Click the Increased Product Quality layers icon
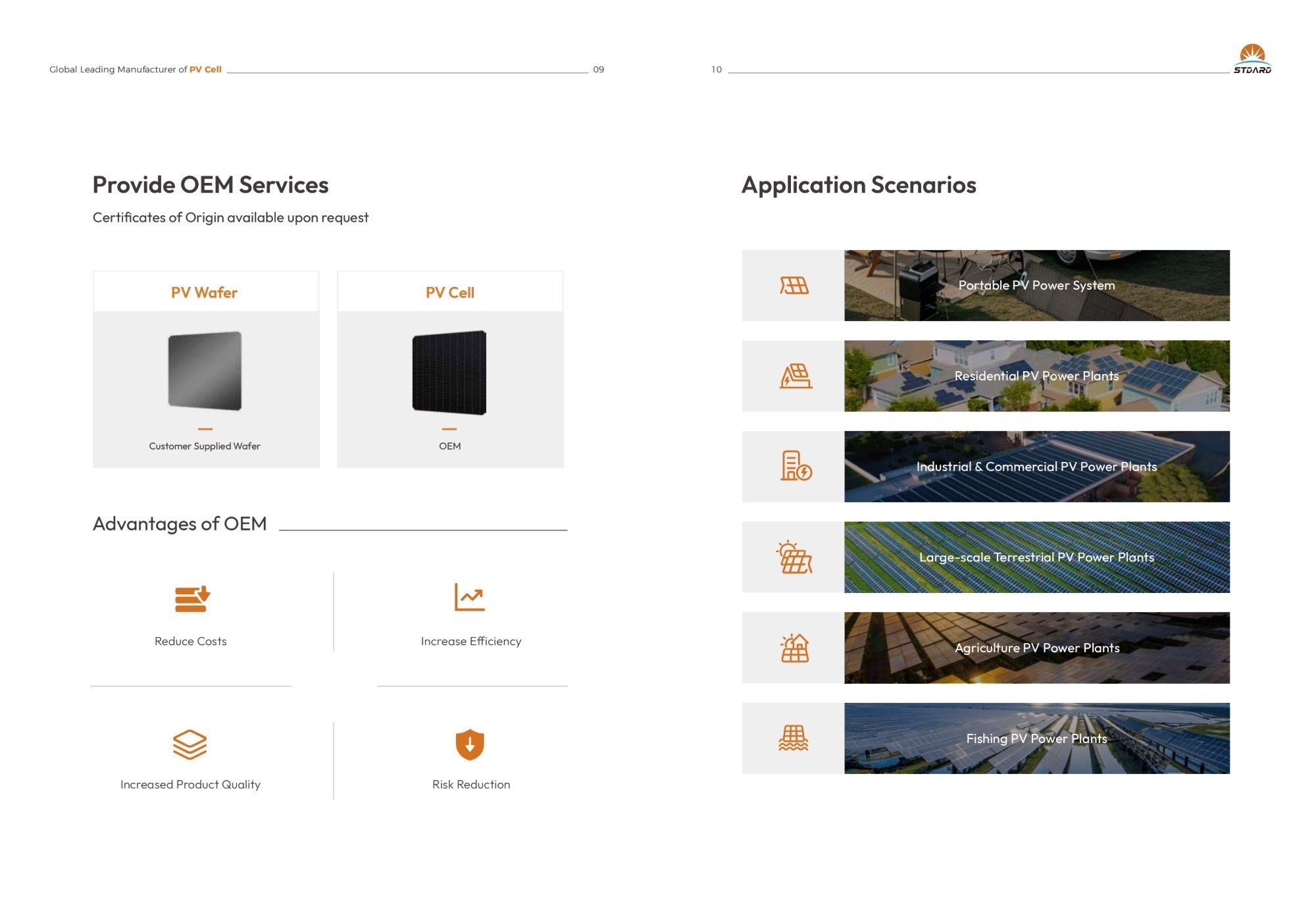Viewport: 1316px width, 899px height. [x=190, y=744]
